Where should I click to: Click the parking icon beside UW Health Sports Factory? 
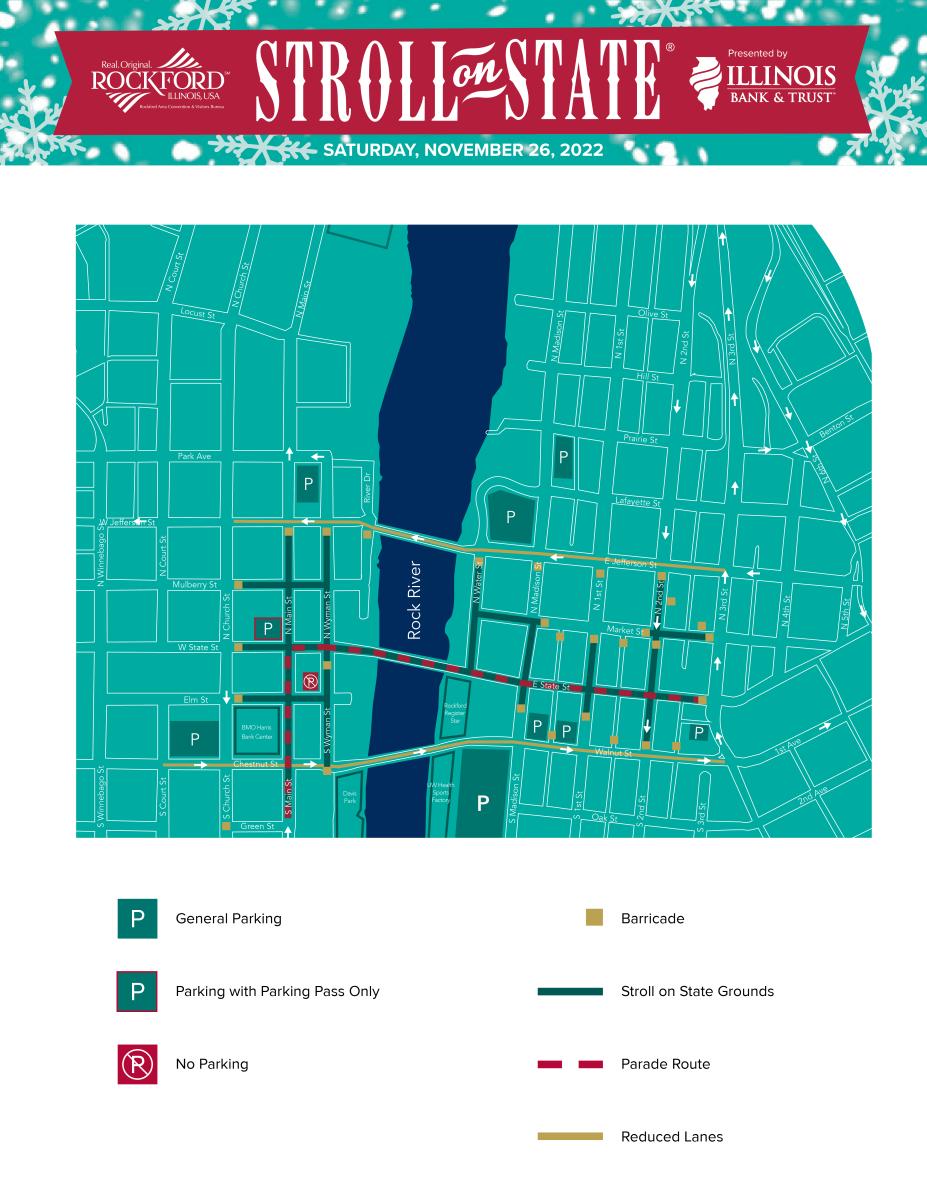click(x=484, y=802)
